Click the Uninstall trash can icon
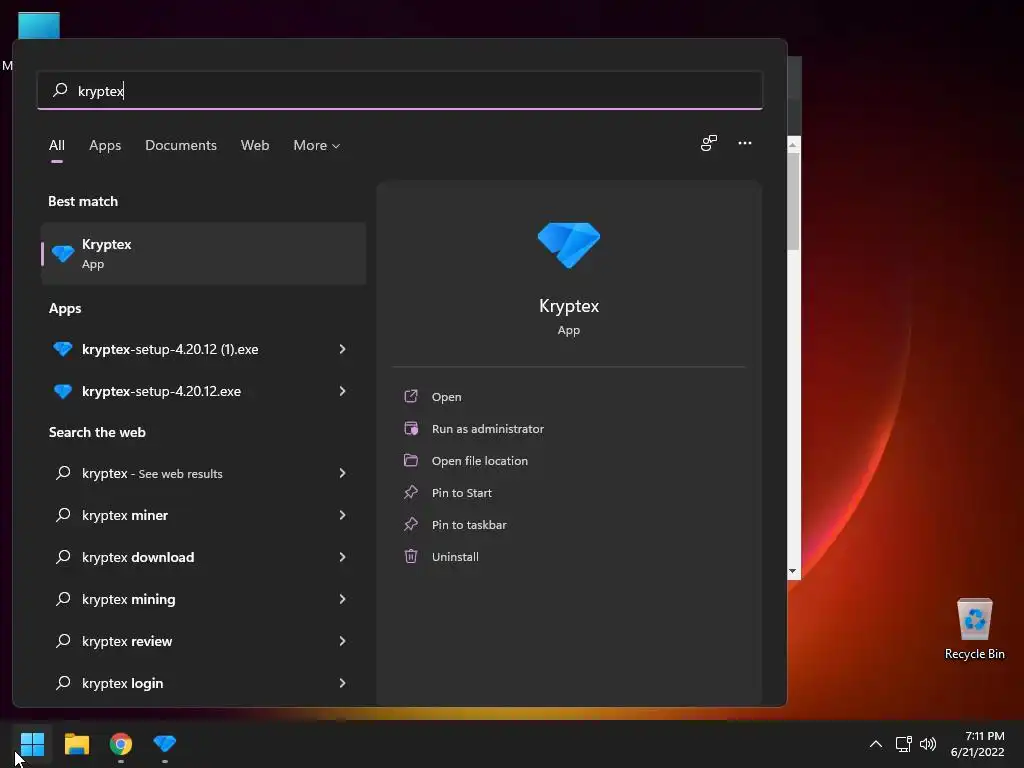Image resolution: width=1024 pixels, height=768 pixels. tap(411, 556)
